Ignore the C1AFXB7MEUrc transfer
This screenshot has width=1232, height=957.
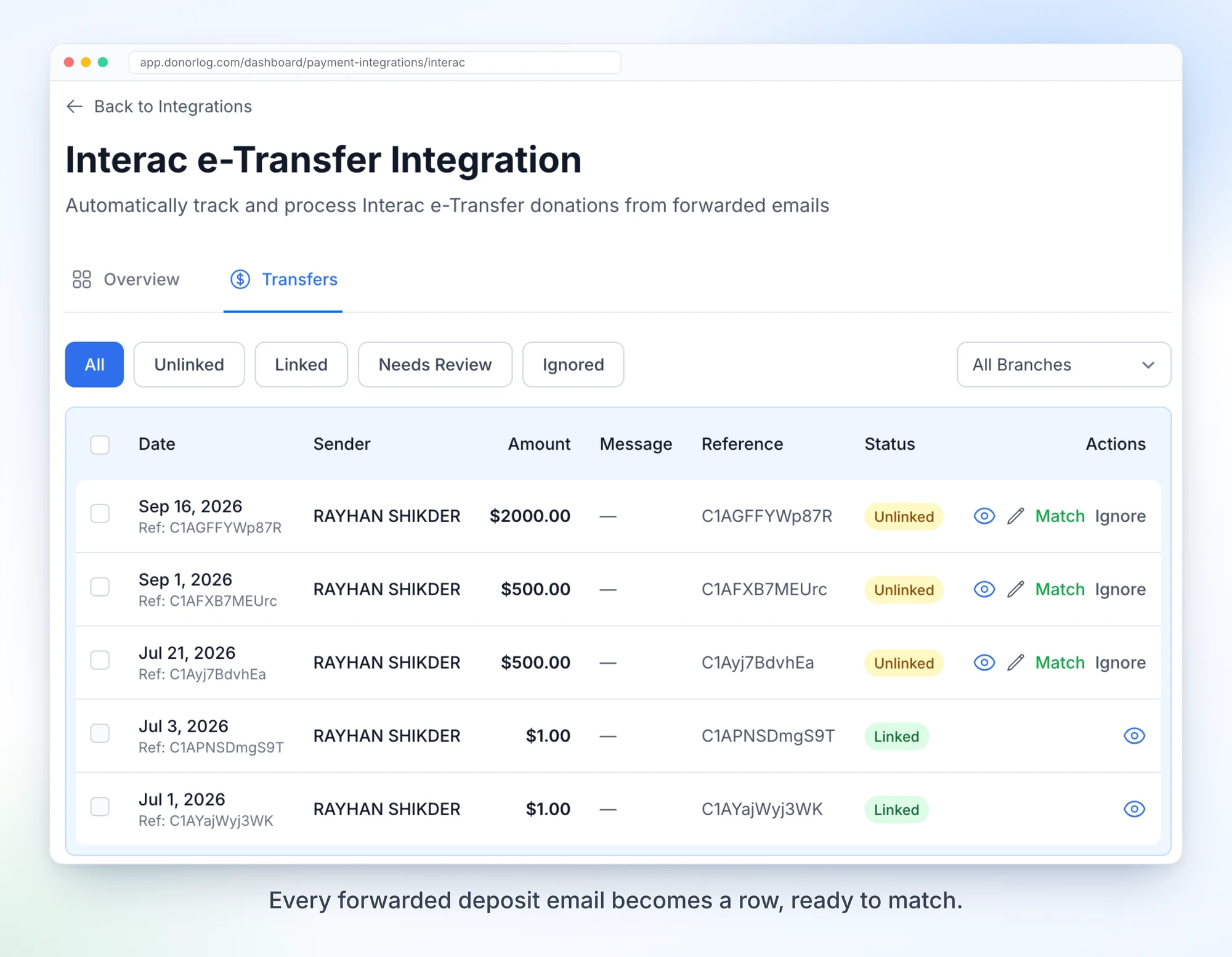coord(1120,589)
